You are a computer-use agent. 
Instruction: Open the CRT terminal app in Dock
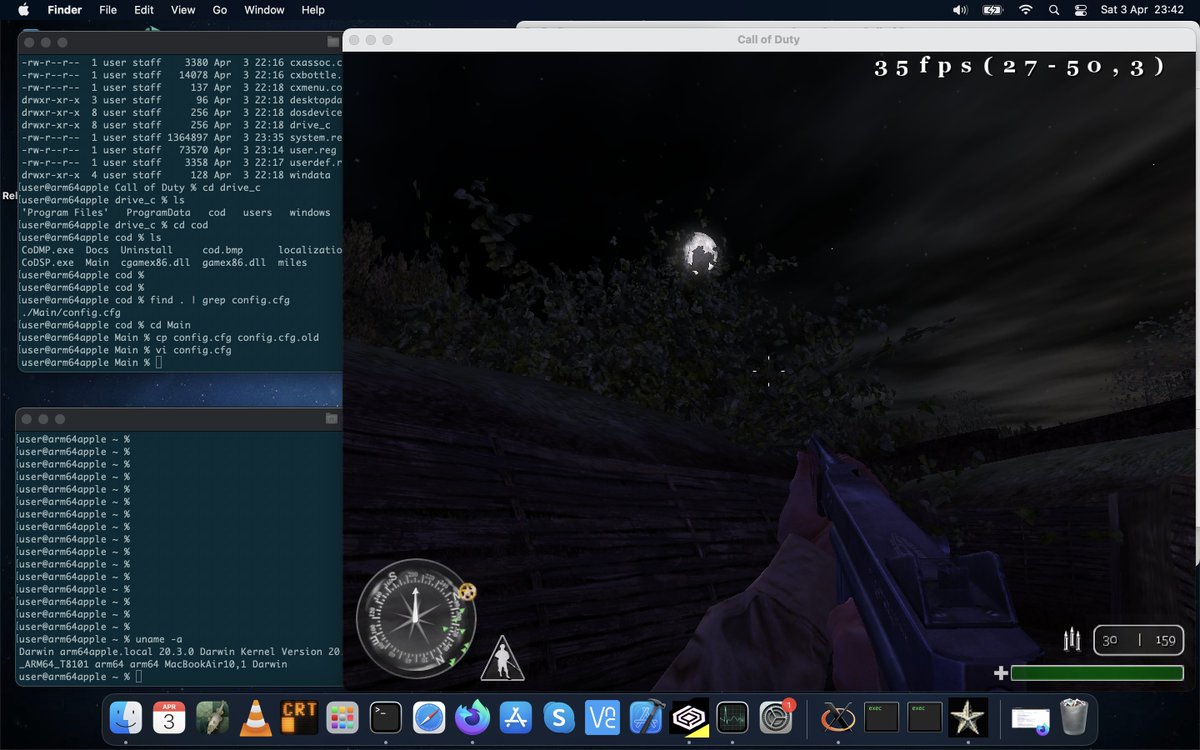pyautogui.click(x=299, y=716)
